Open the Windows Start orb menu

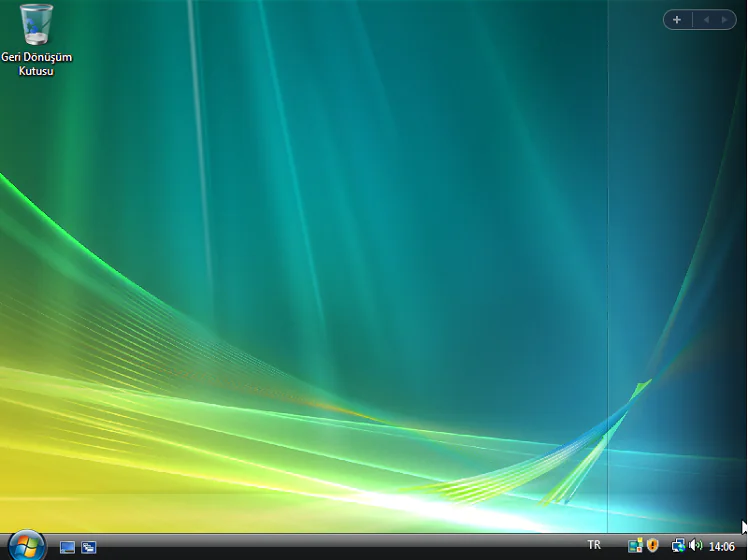pyautogui.click(x=27, y=546)
